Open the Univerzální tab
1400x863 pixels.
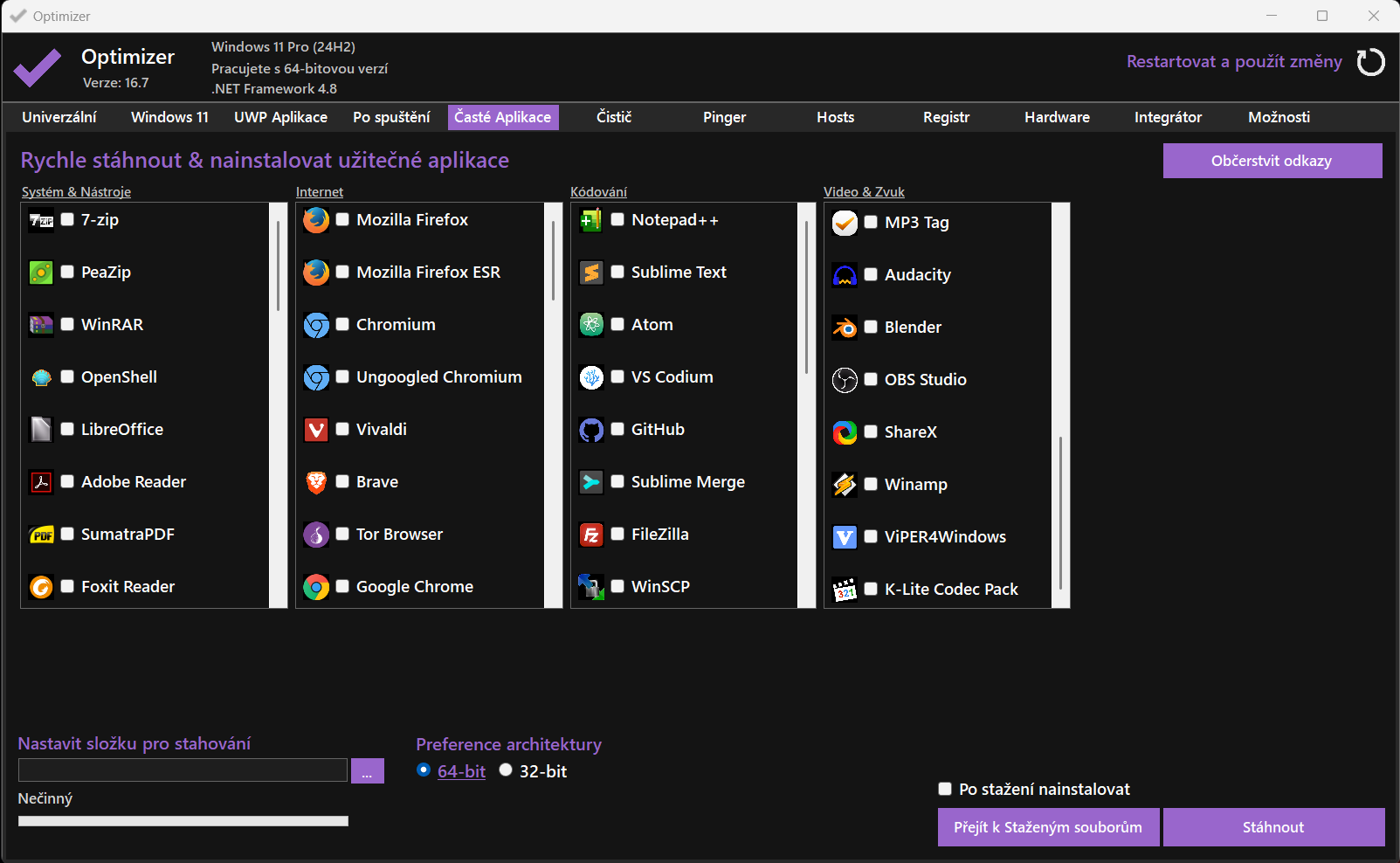(x=59, y=117)
